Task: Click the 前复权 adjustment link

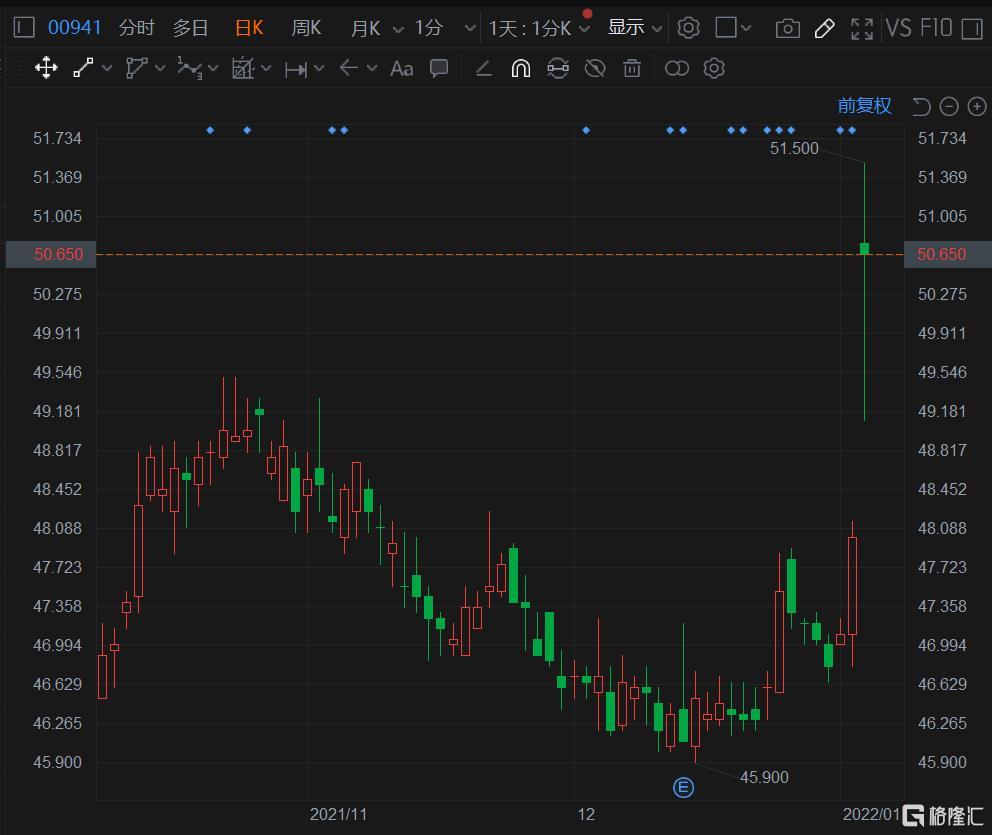Action: (864, 106)
